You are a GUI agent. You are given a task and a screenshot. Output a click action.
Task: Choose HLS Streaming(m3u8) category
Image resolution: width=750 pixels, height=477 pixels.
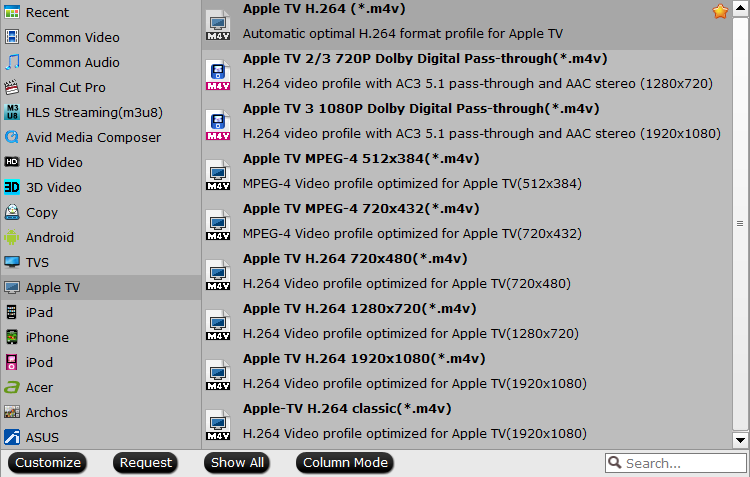pyautogui.click(x=100, y=112)
